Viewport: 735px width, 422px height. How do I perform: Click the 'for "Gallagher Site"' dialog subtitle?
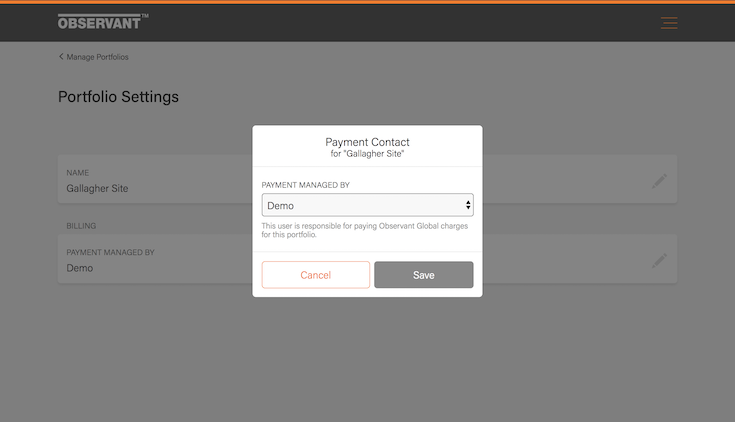pos(367,154)
